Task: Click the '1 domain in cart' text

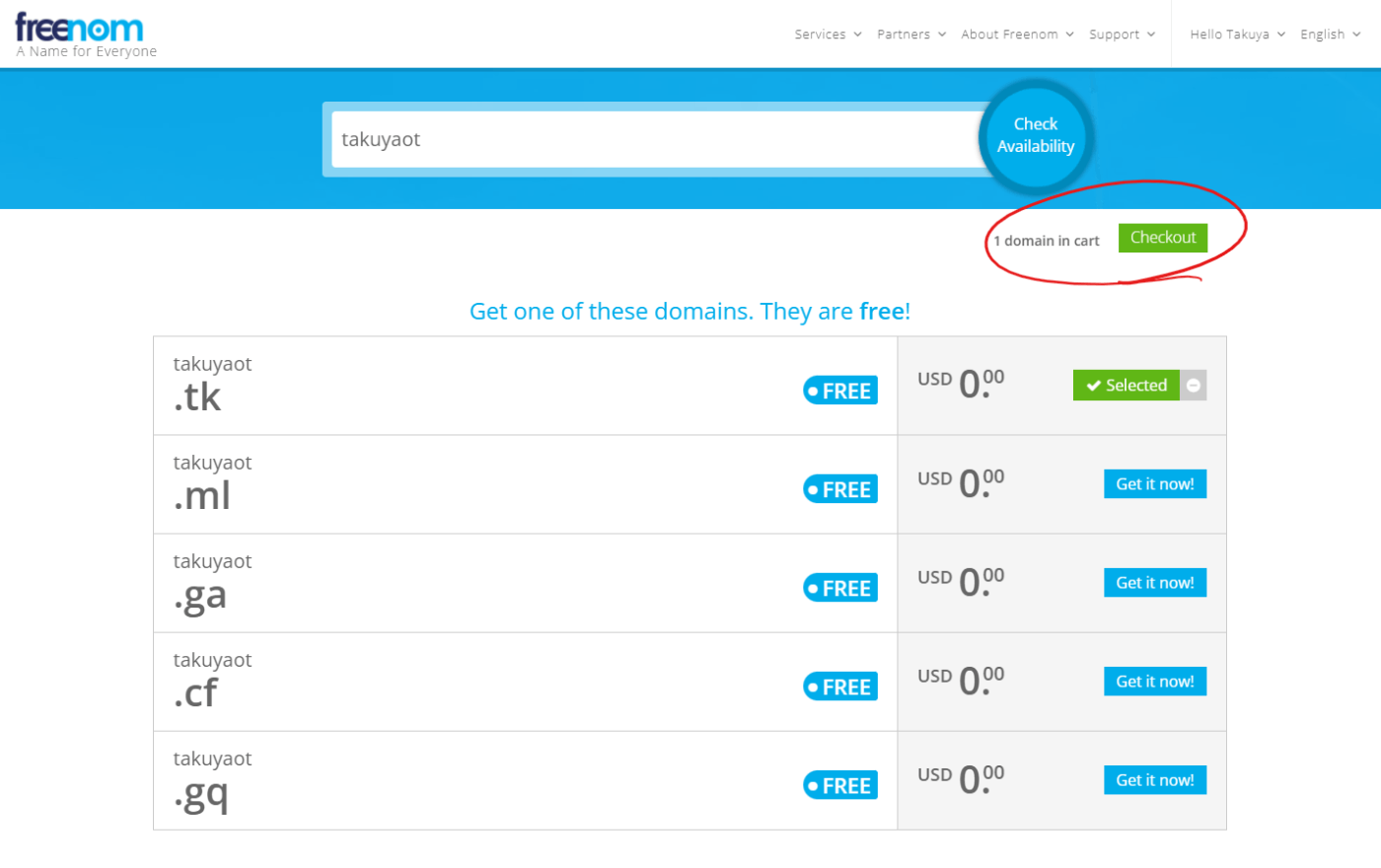Action: coord(1047,241)
